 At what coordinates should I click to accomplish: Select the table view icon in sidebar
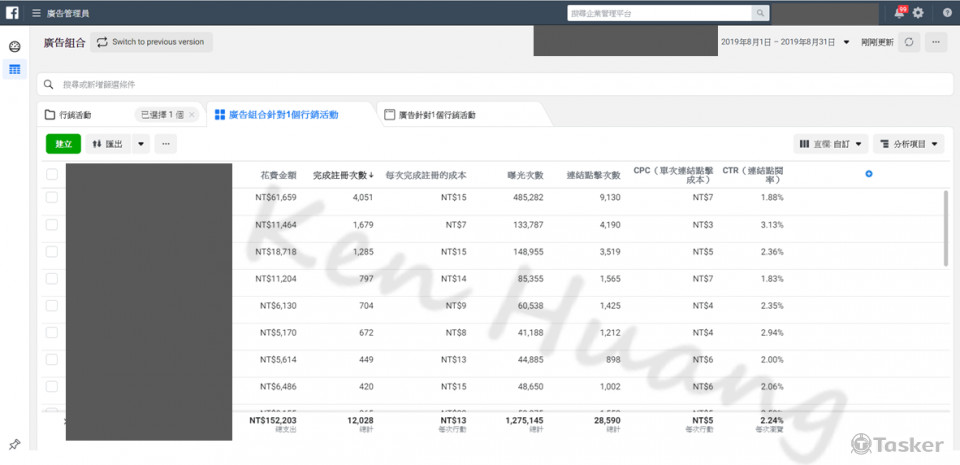(15, 69)
